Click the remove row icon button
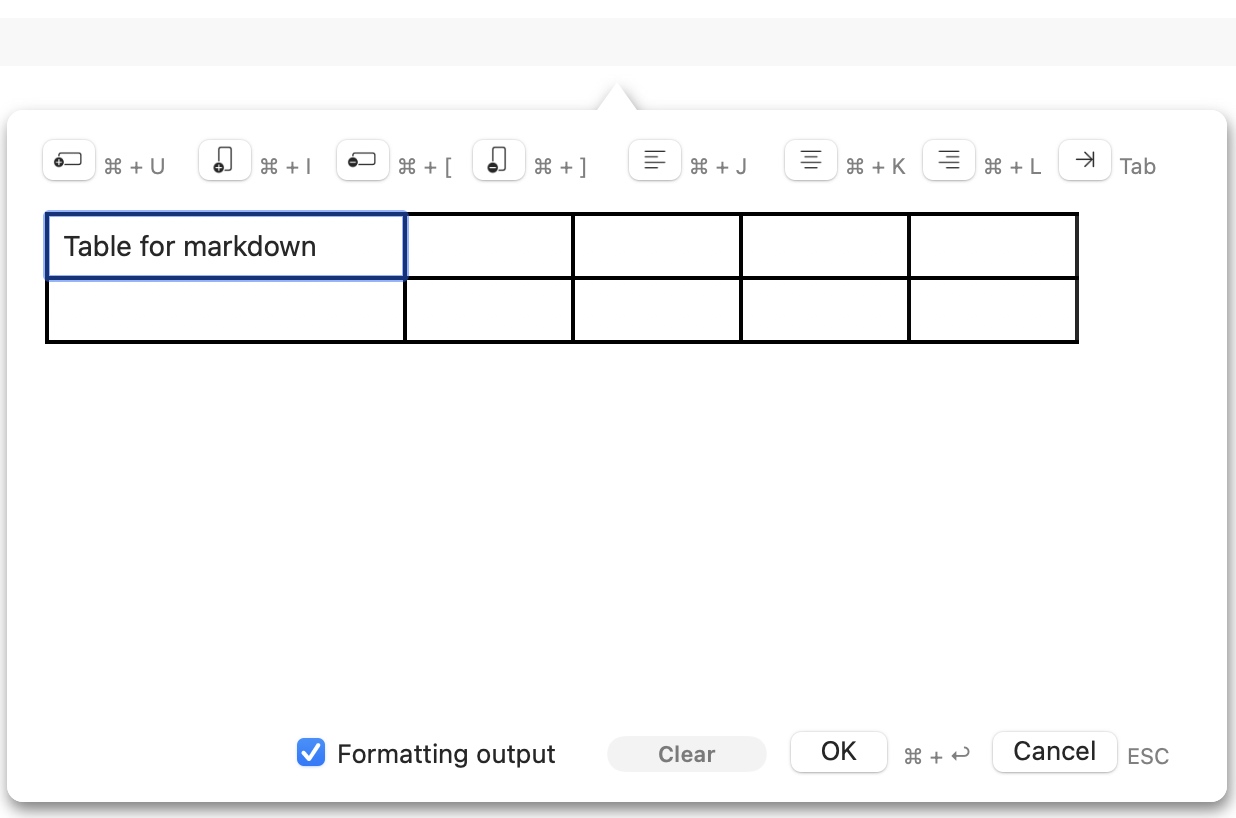 (x=362, y=161)
